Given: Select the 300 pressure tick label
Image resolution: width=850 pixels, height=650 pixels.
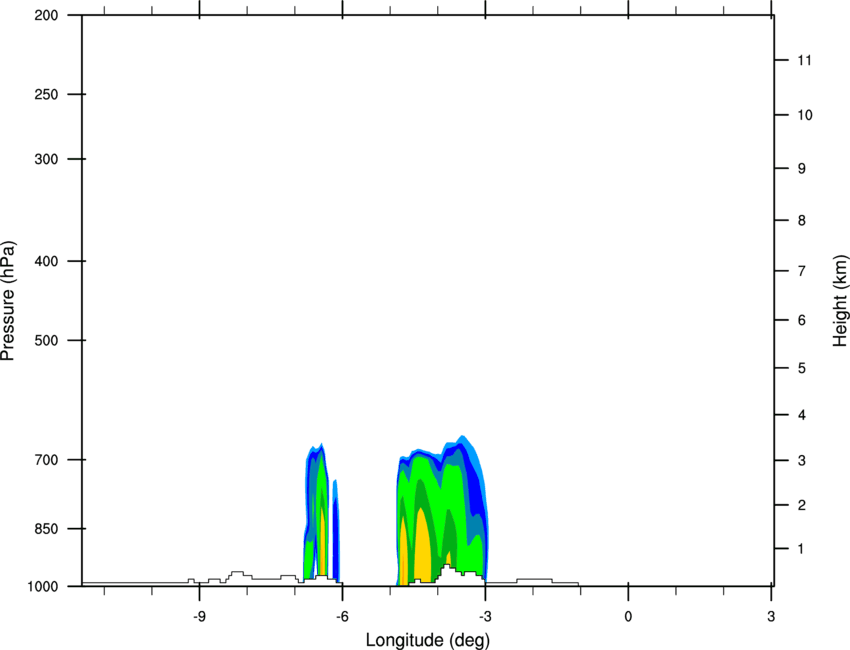Looking at the screenshot, I should [46, 159].
